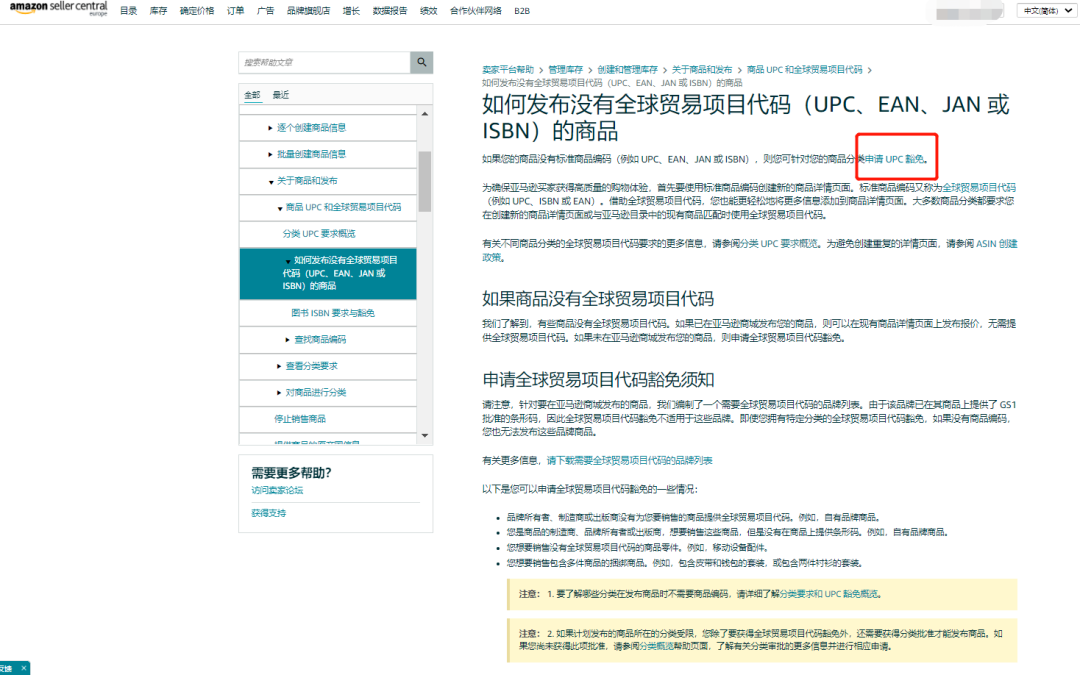Open 关于商品和发布 in the help tree
Screen dimensions: 1080x675
[307, 180]
